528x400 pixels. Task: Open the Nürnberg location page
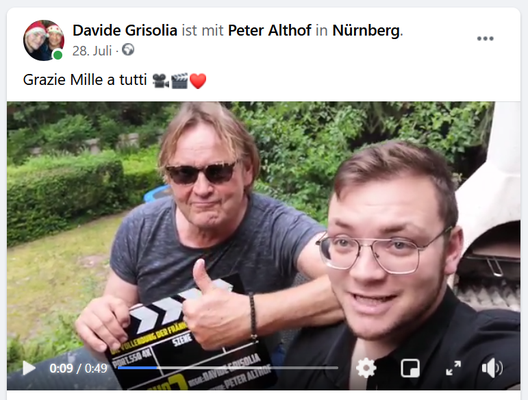366,31
